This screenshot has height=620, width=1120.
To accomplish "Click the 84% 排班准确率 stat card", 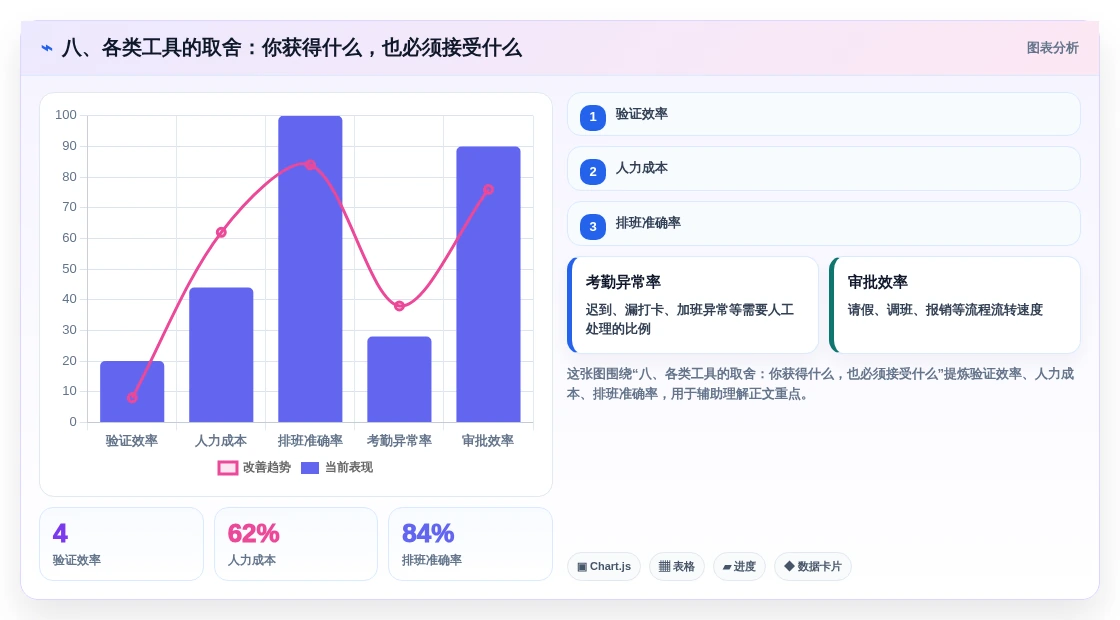I will (x=471, y=544).
